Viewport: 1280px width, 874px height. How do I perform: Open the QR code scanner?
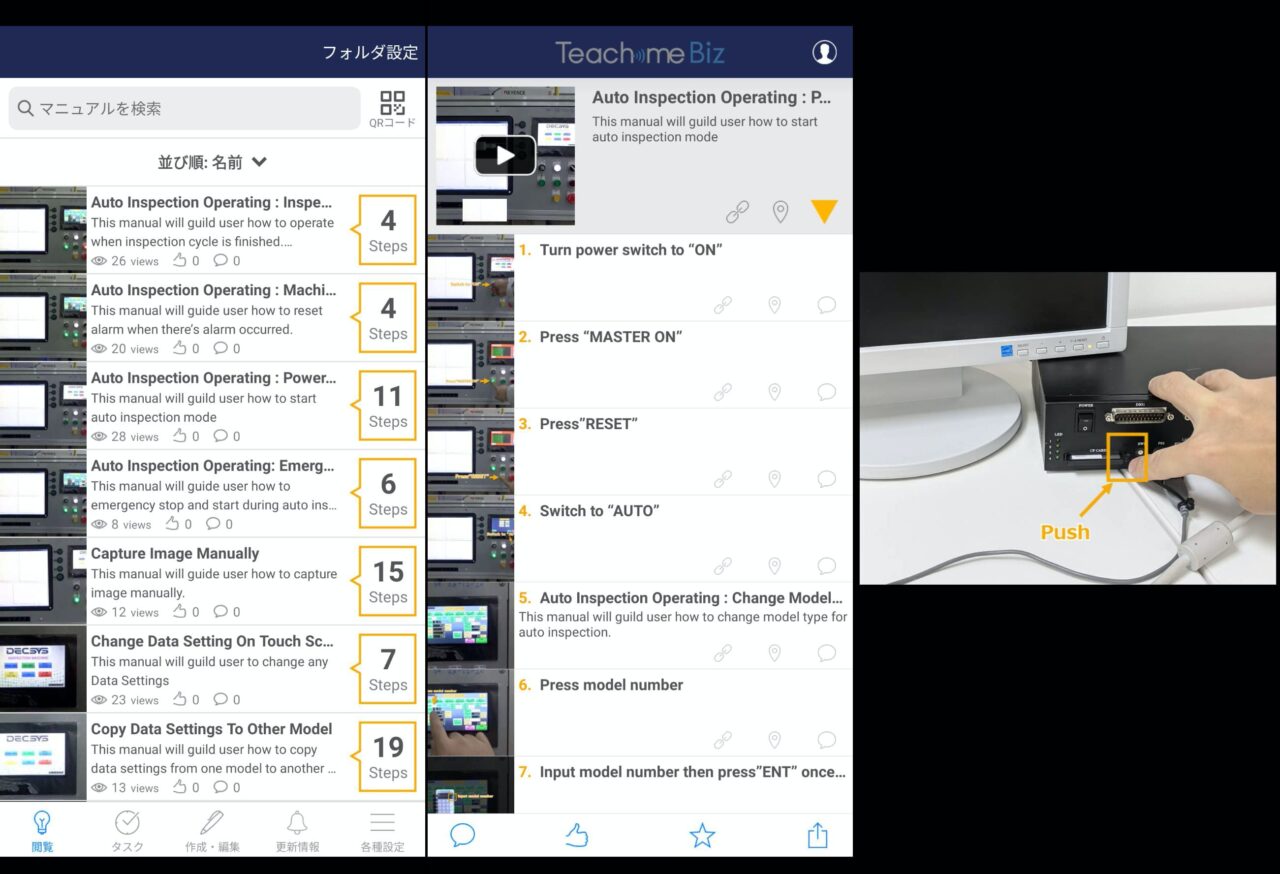tap(392, 103)
